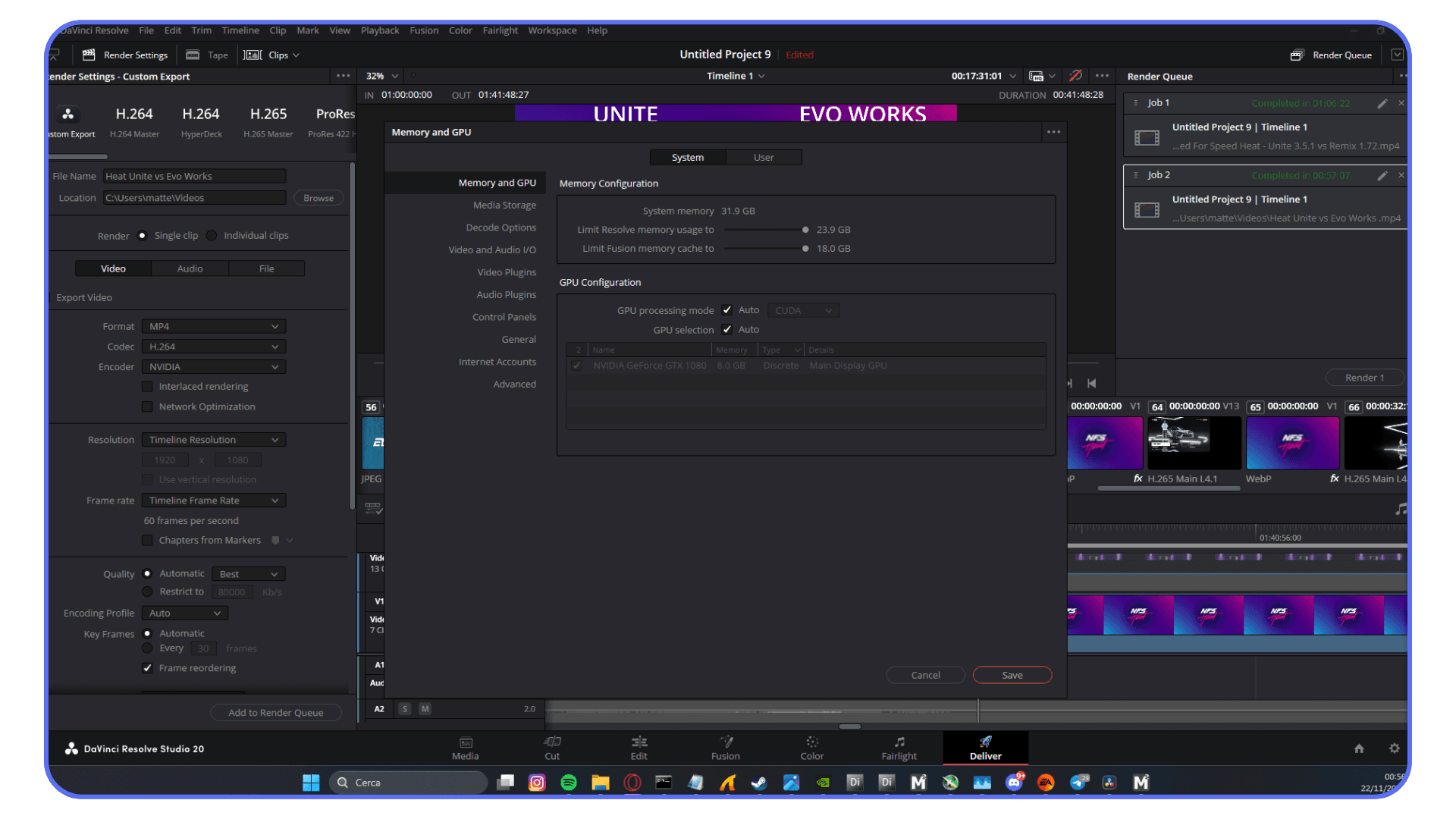Adjust the Limit Resolve memory usage slider
1456x819 pixels.
click(805, 229)
